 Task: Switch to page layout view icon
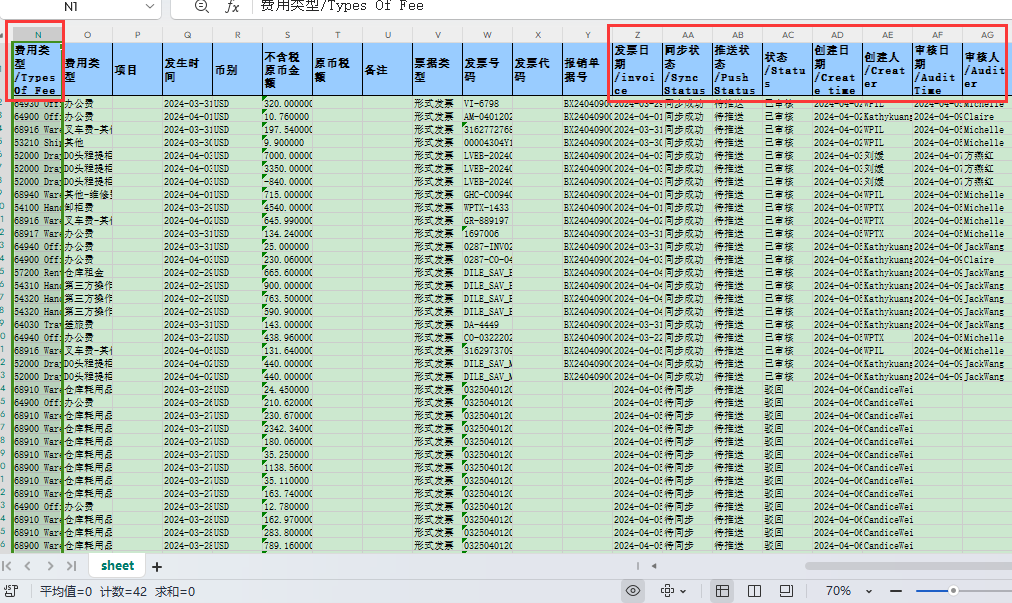(x=754, y=591)
